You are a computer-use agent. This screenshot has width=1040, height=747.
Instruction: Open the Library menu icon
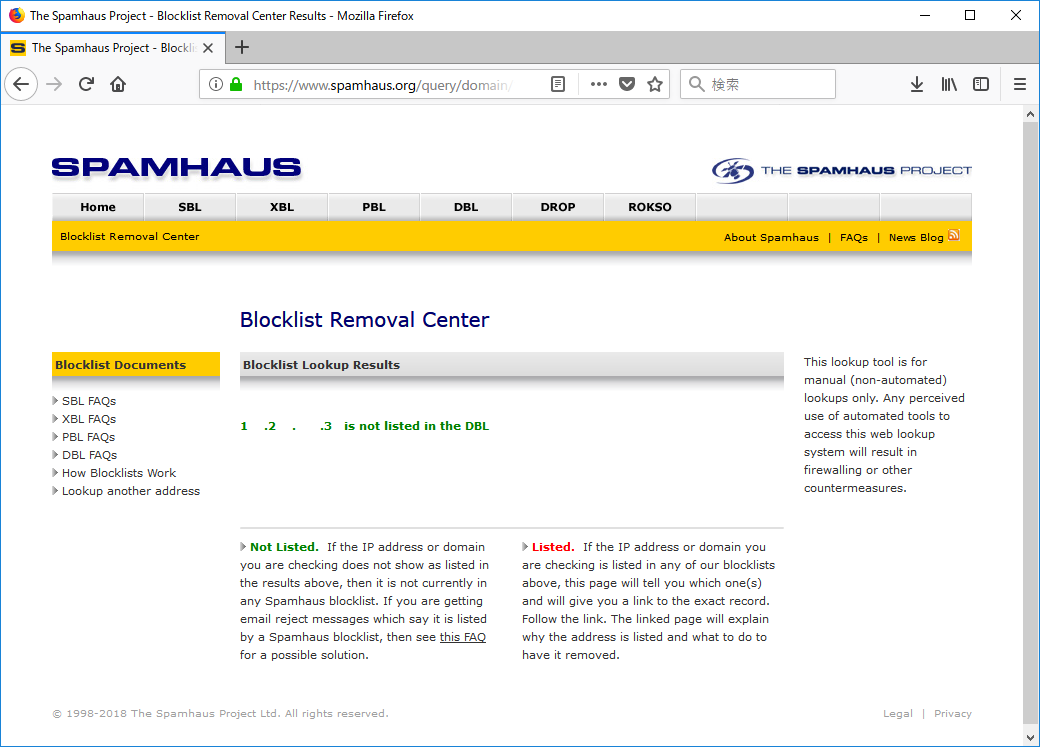click(949, 84)
